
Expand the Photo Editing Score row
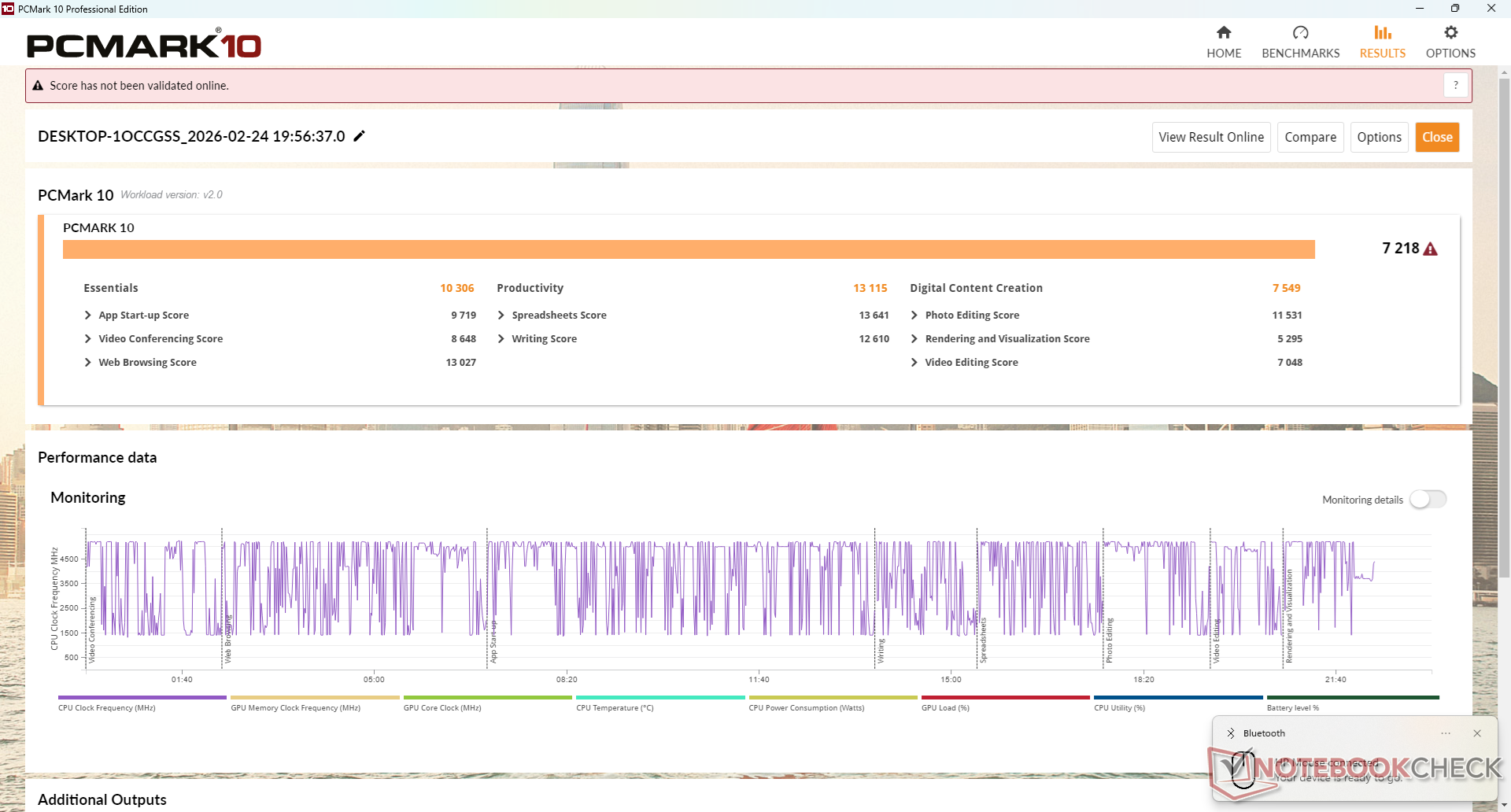[914, 316]
